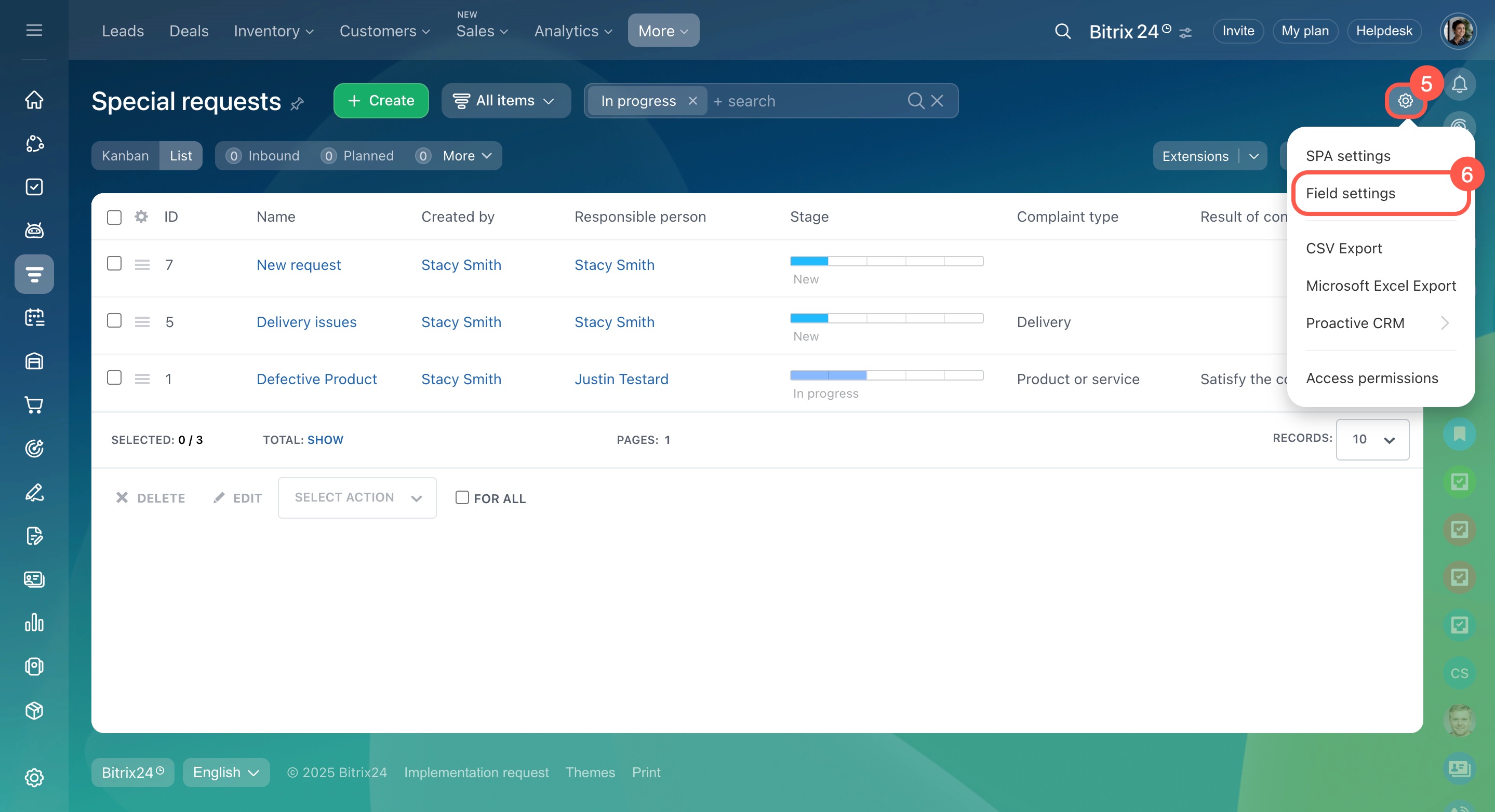The image size is (1495, 812).
Task: Open grid column settings gear icon
Action: 141,217
